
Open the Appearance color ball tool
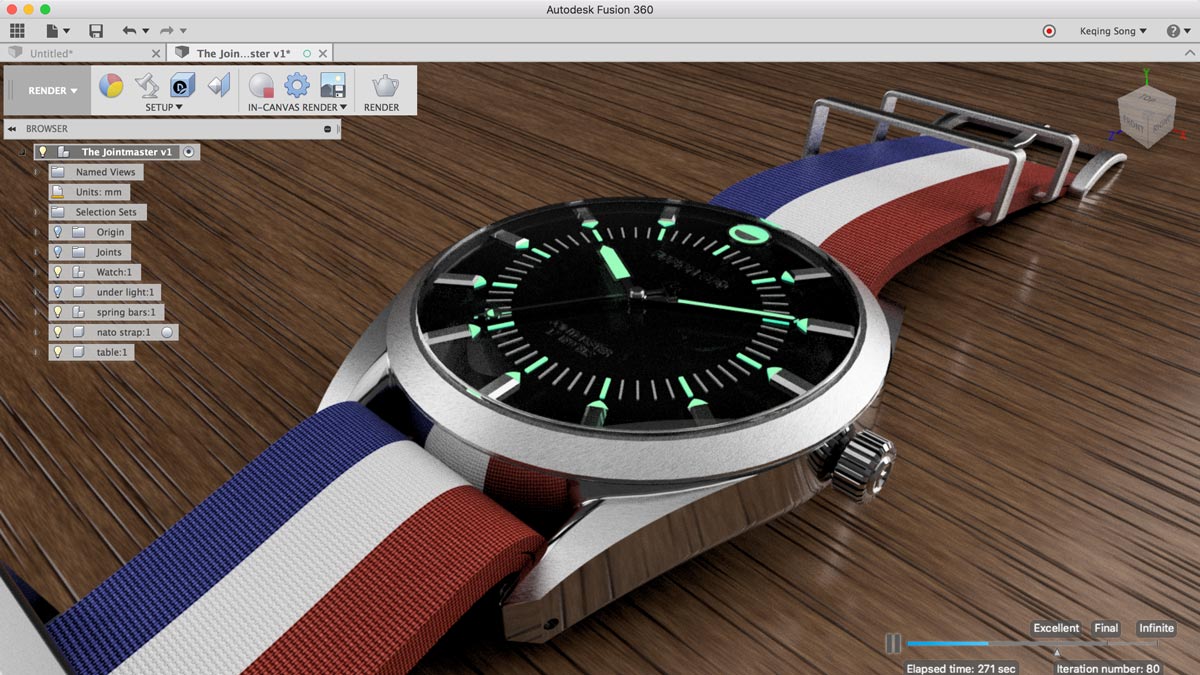click(x=111, y=86)
